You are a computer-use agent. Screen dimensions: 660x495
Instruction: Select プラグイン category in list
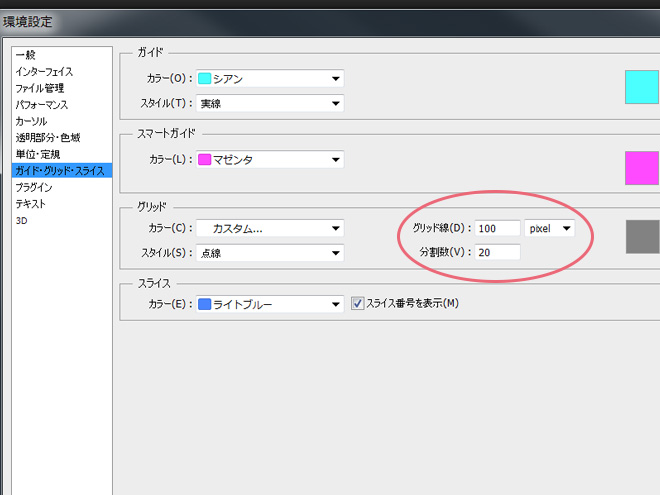34,187
